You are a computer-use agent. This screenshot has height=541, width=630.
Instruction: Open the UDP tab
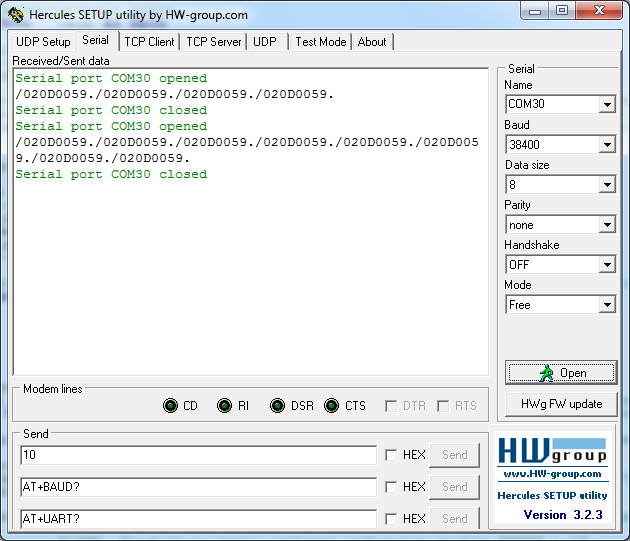[265, 42]
